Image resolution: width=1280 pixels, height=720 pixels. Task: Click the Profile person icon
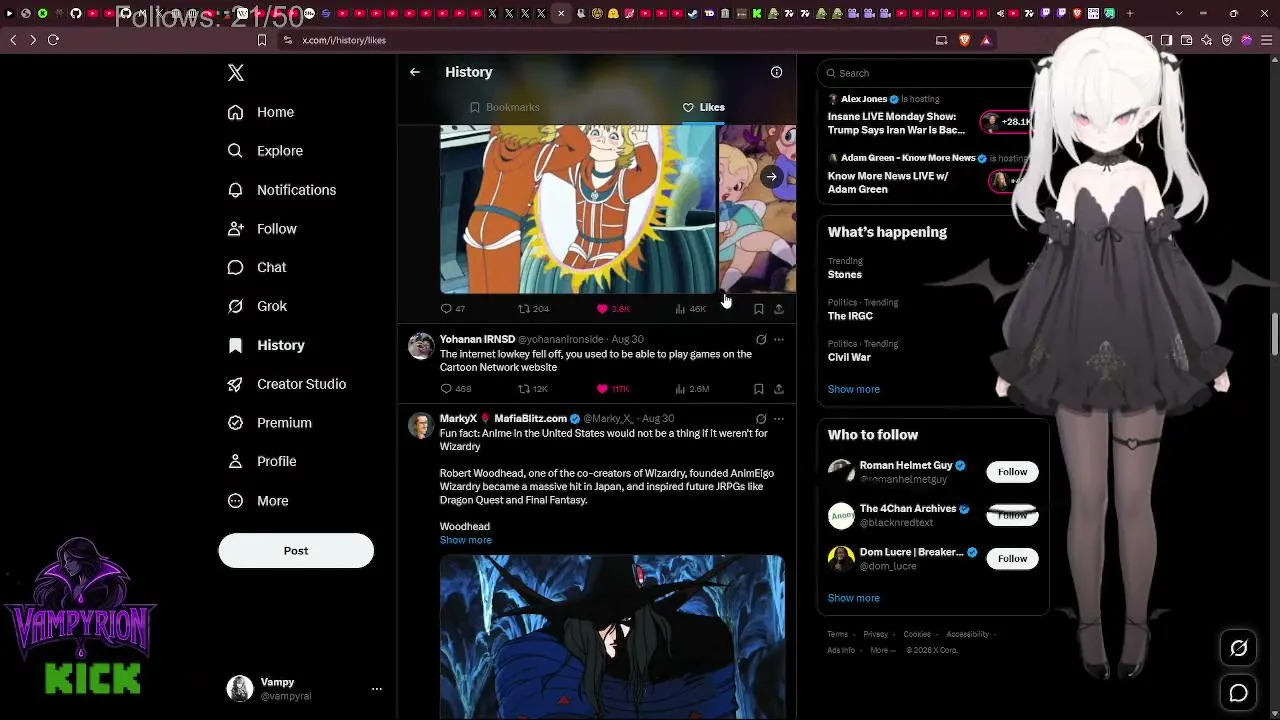236,462
